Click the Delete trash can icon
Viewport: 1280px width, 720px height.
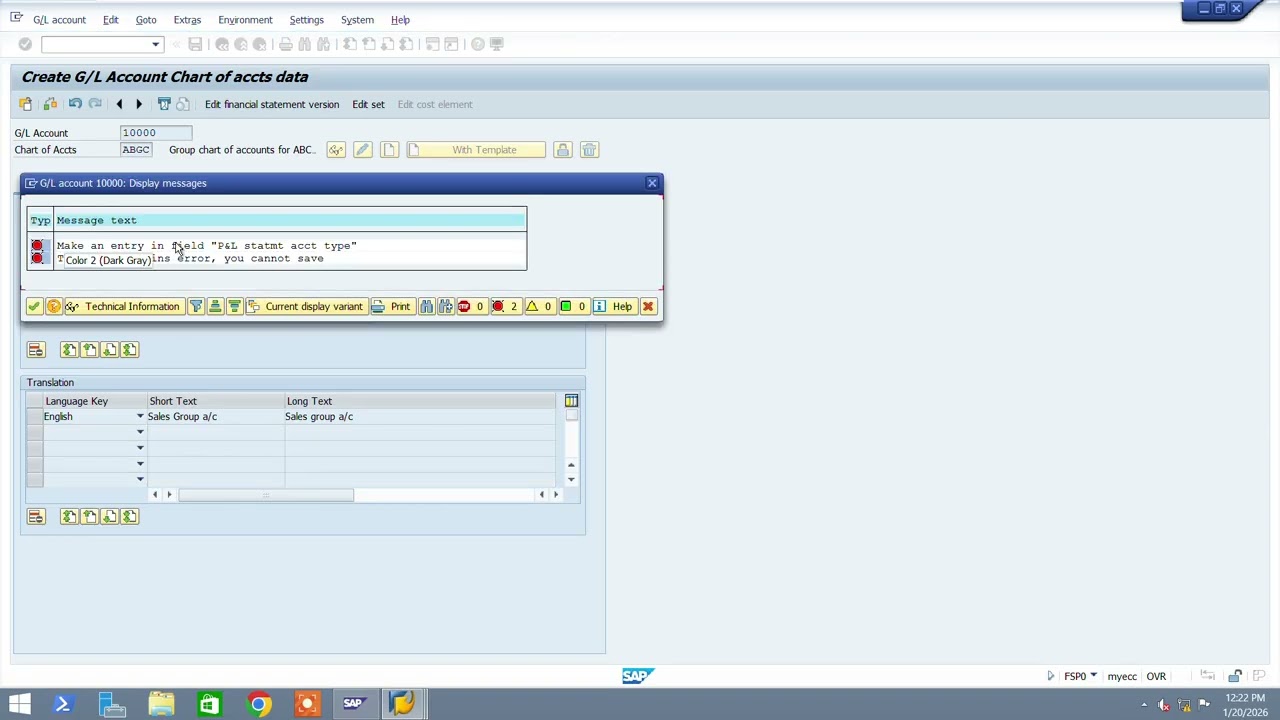[x=589, y=150]
